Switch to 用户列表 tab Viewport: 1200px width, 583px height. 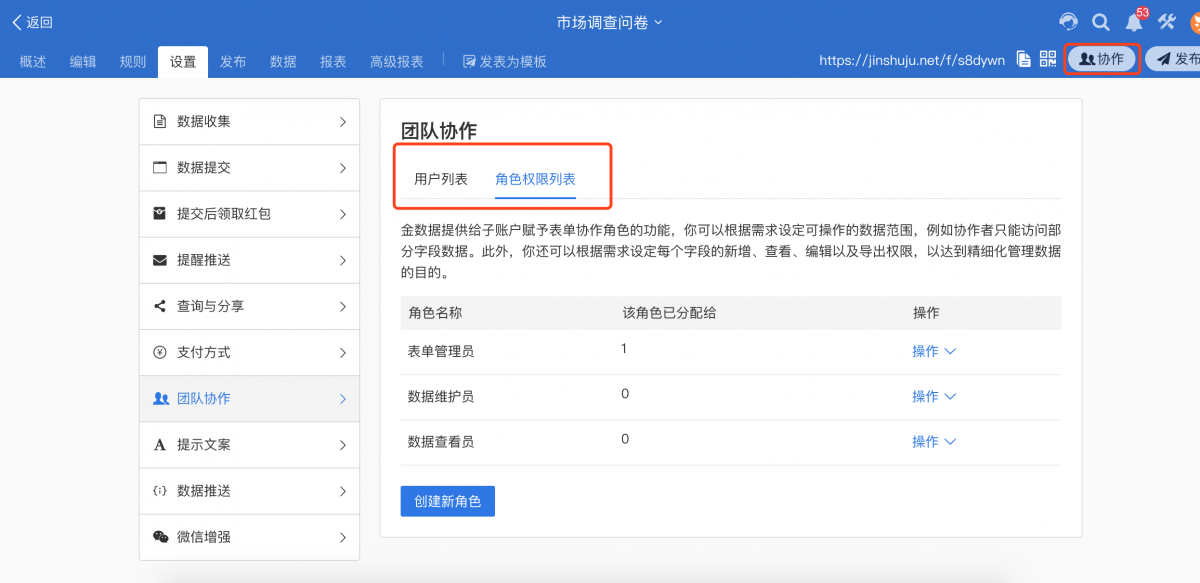tap(441, 179)
